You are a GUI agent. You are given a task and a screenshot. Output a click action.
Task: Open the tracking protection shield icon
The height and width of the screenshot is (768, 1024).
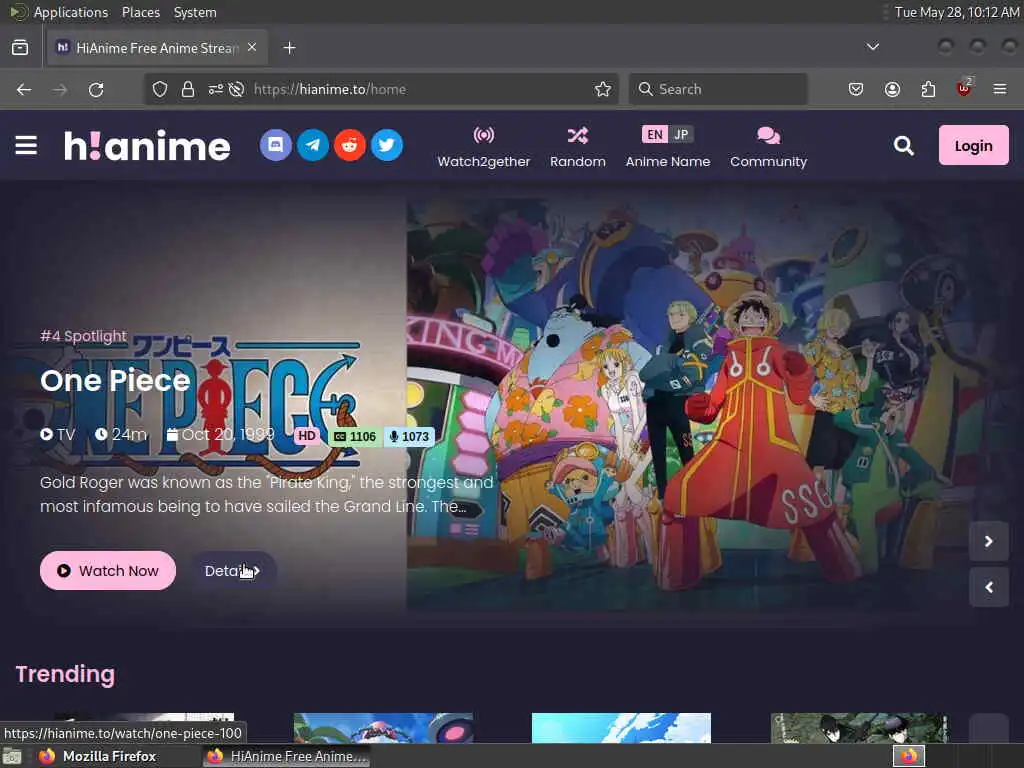click(x=160, y=89)
